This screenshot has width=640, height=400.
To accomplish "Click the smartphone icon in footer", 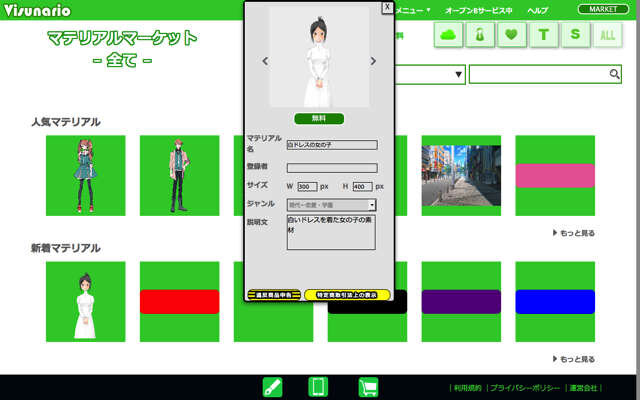I will coord(318,387).
